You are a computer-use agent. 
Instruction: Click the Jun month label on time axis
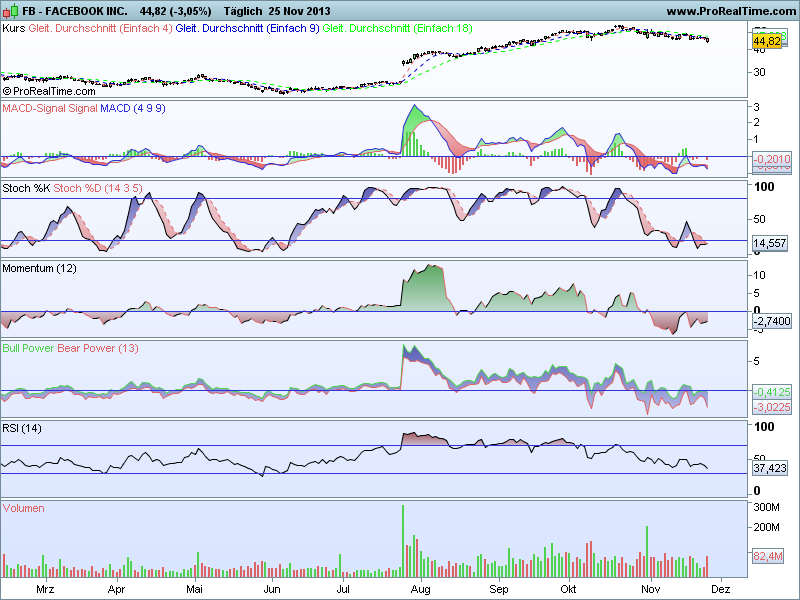[x=272, y=589]
